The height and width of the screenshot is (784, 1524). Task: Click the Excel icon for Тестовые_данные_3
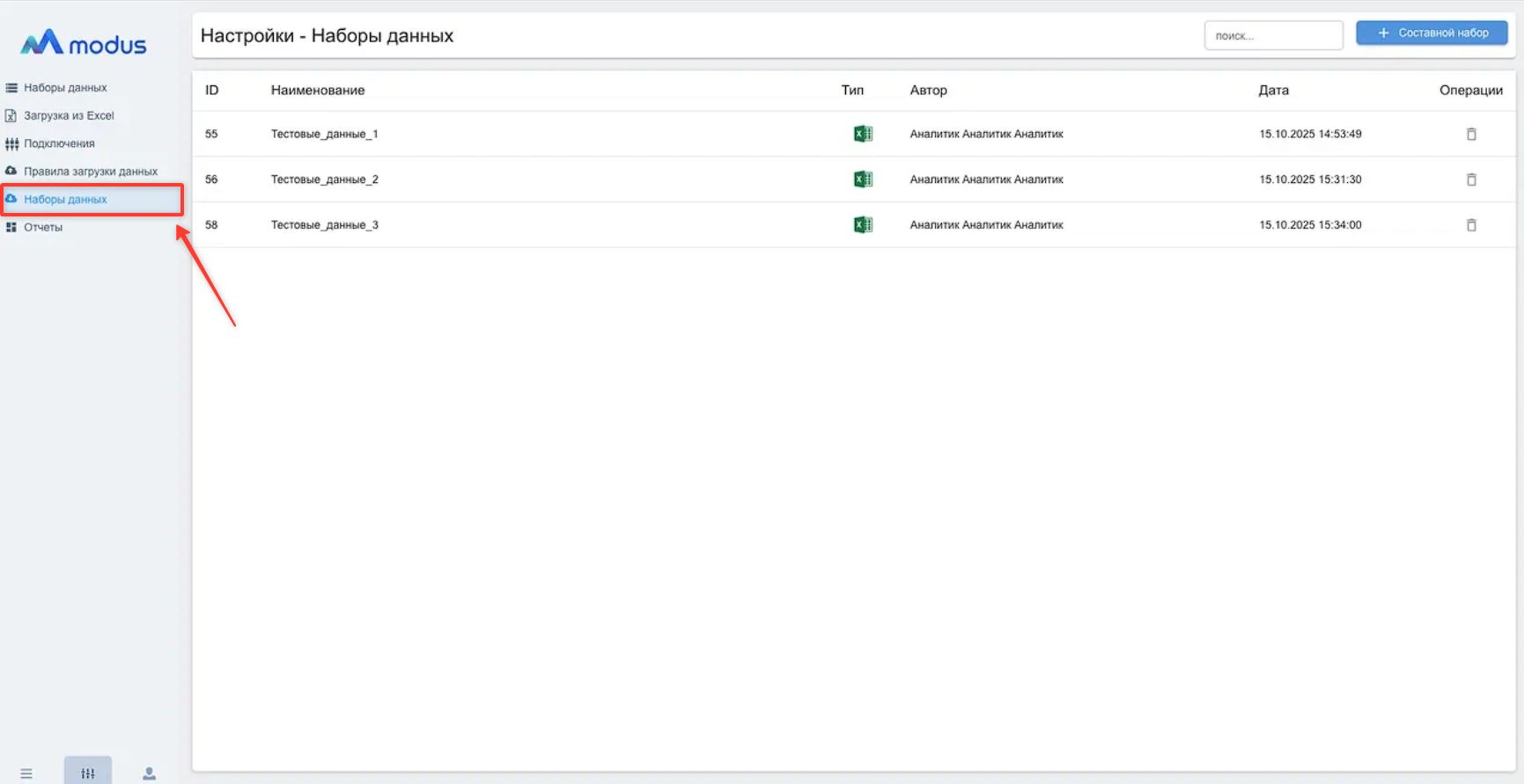(863, 225)
